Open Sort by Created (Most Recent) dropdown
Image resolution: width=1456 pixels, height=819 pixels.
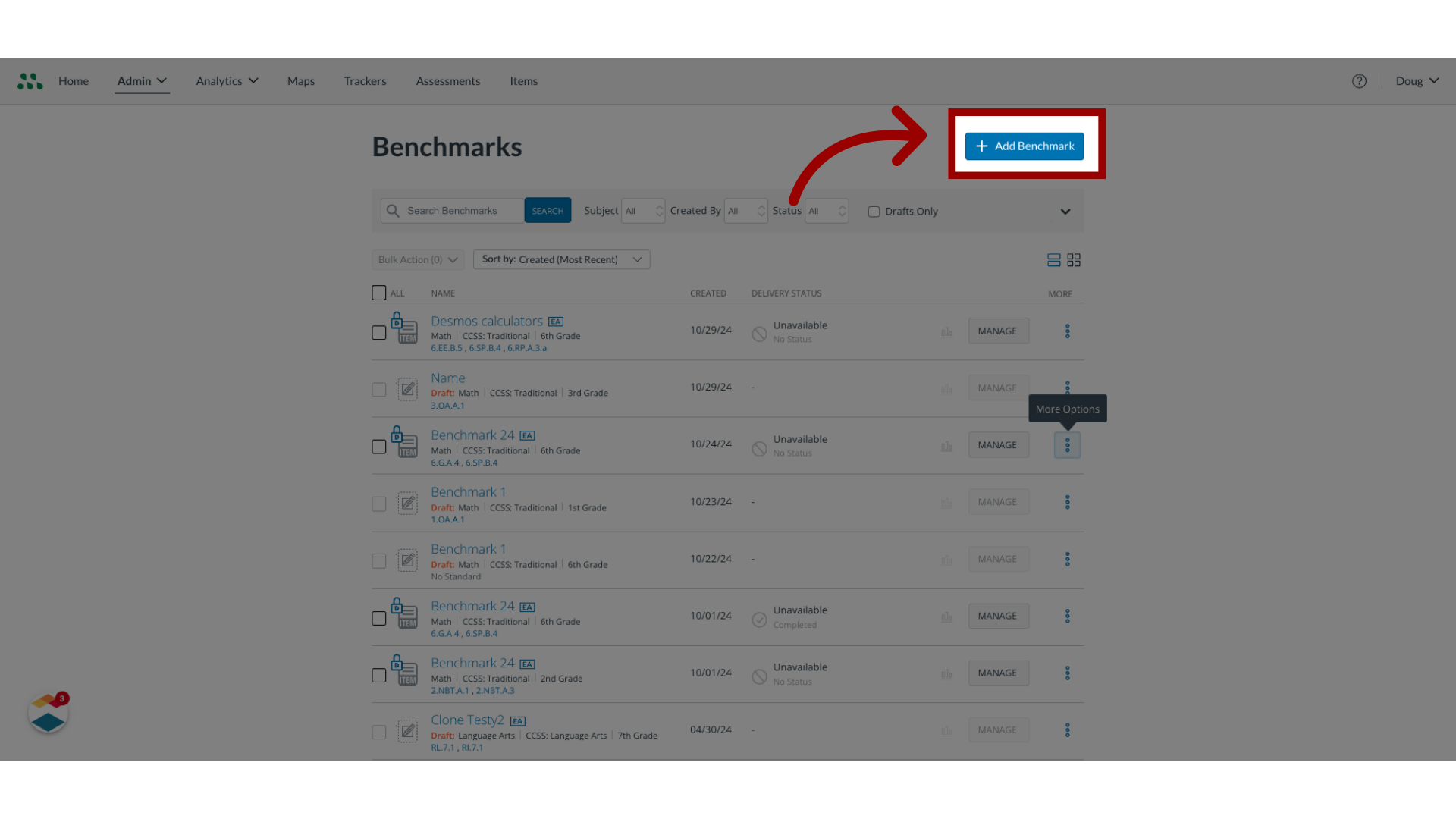point(562,259)
